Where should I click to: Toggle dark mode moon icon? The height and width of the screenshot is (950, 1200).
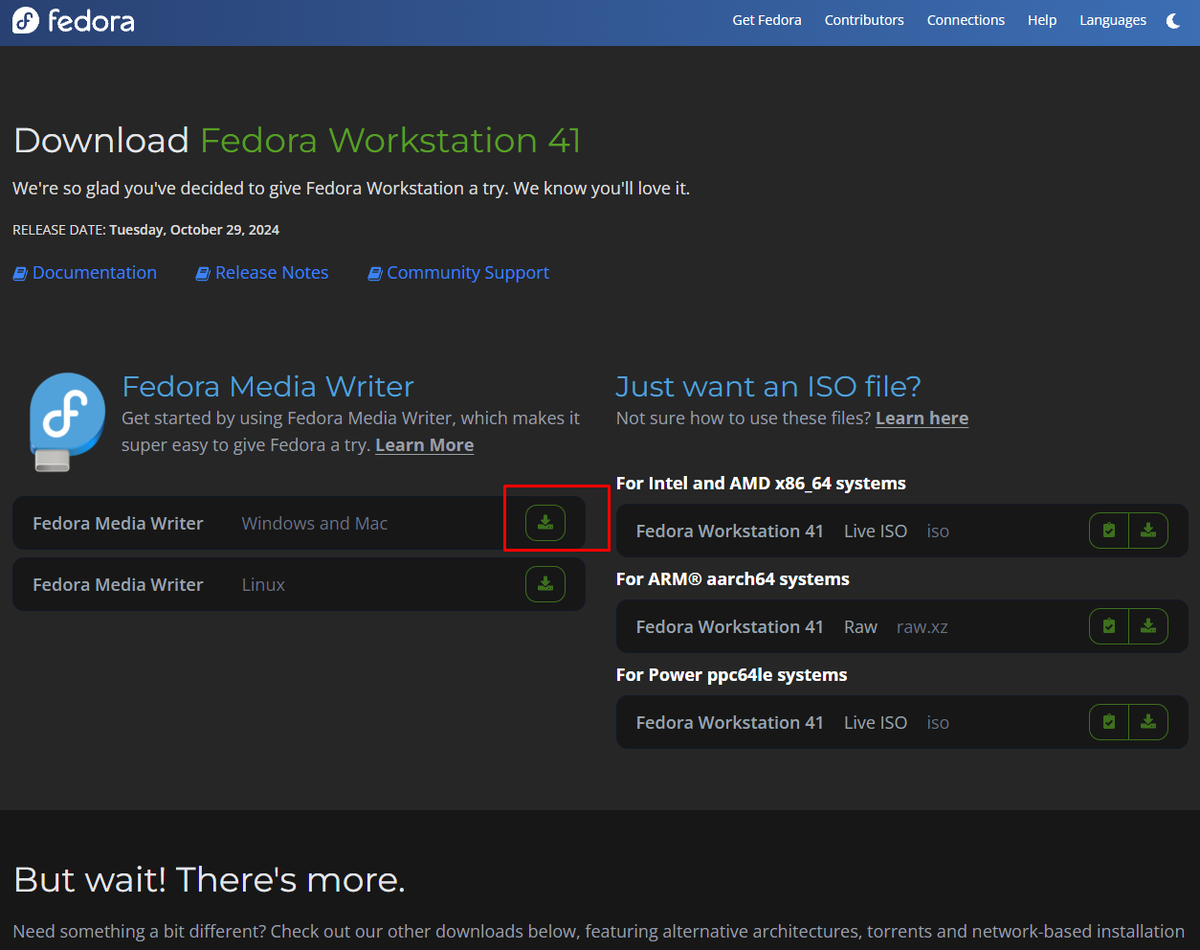point(1174,20)
